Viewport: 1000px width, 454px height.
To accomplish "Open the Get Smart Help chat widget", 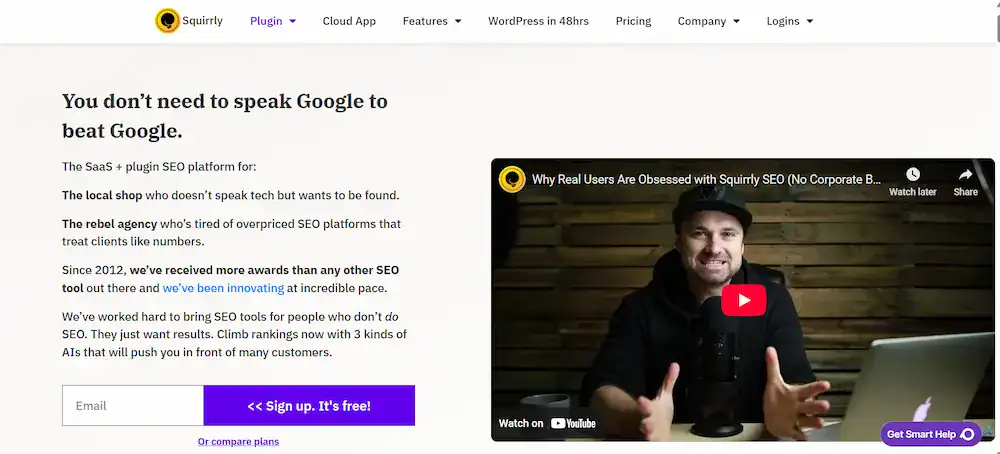I will (x=931, y=434).
